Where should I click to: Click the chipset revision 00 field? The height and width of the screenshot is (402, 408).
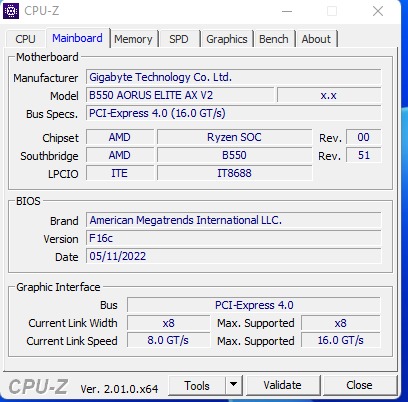tap(363, 137)
